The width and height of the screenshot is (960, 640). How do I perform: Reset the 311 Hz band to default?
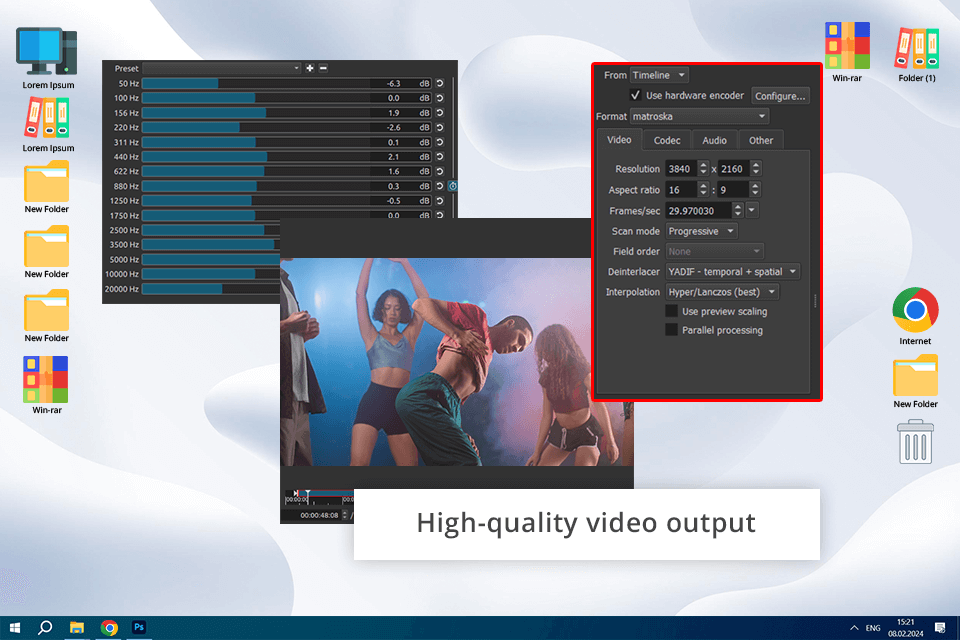[440, 142]
